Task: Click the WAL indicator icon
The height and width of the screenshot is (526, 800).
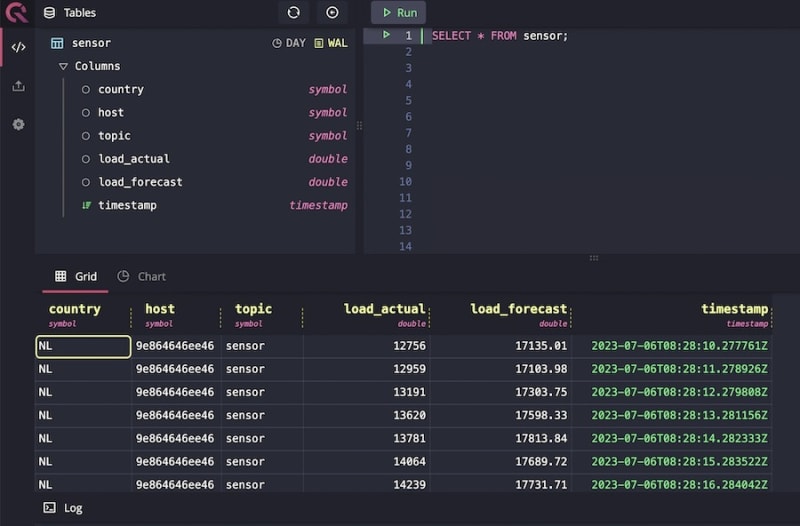Action: (x=319, y=43)
